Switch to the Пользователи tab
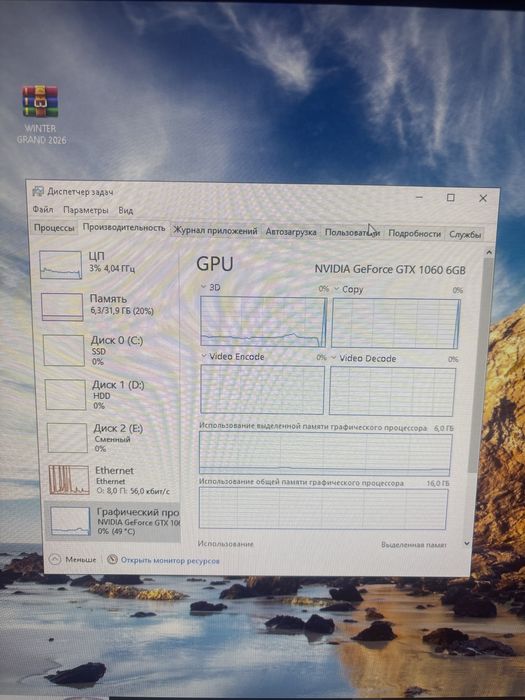The image size is (525, 700). click(x=352, y=233)
